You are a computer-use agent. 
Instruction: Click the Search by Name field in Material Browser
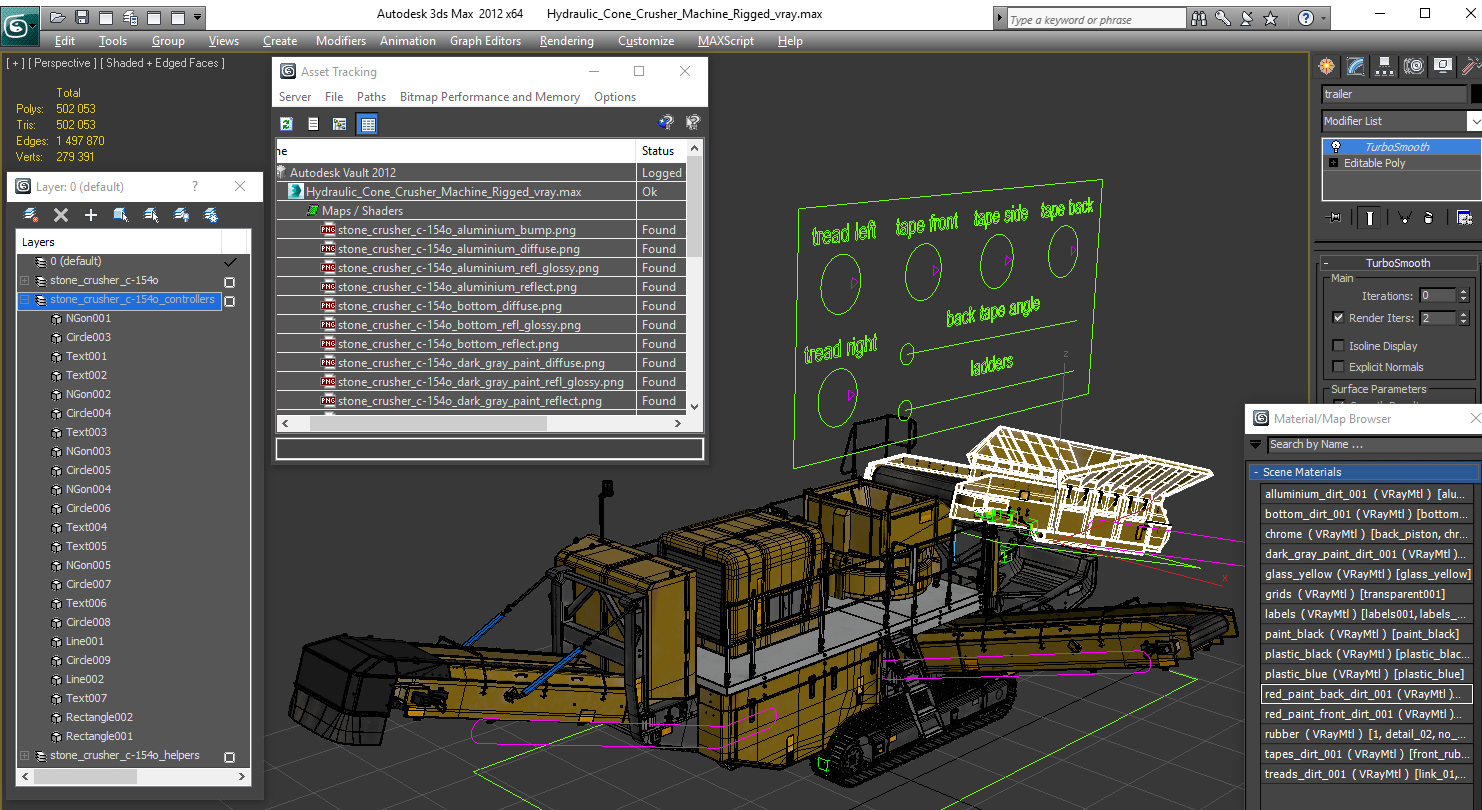click(1374, 444)
